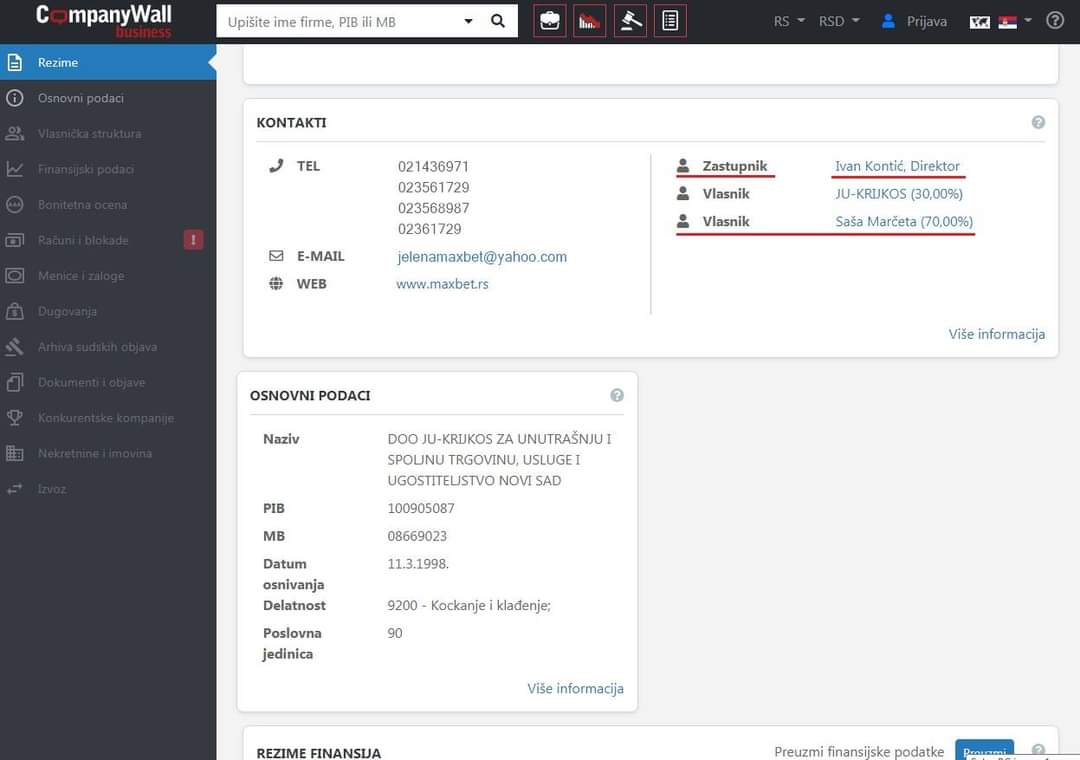Click the gavel icon beside Arhiva sudskih objava
Viewport: 1080px width, 760px height.
[x=14, y=347]
